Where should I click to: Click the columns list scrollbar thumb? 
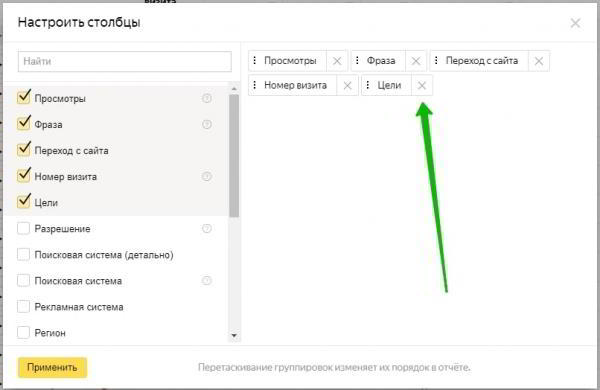(234, 156)
